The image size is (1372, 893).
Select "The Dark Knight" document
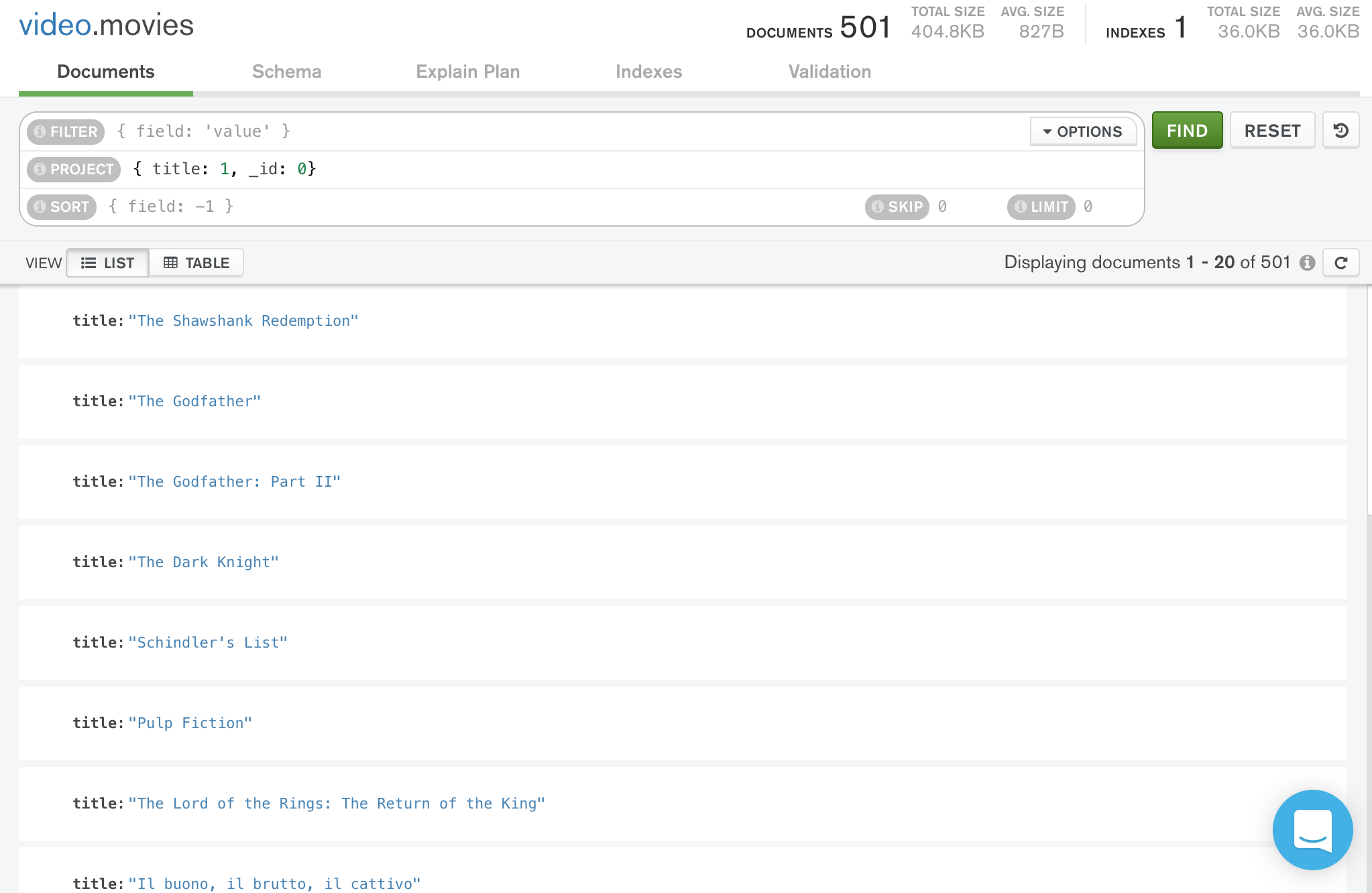click(x=683, y=562)
